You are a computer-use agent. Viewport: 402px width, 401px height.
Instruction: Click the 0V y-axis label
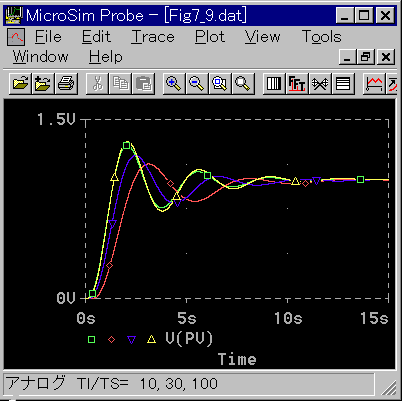[66, 298]
